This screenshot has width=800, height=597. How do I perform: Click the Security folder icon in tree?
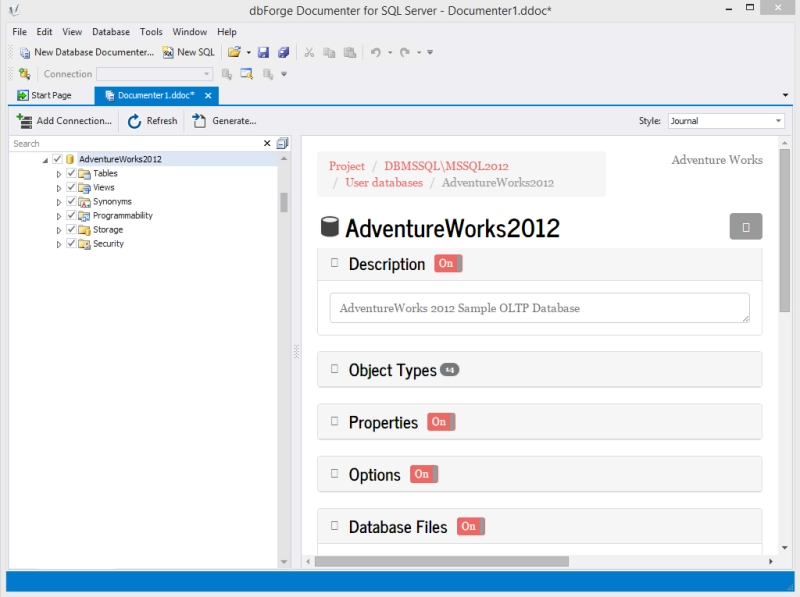[84, 244]
